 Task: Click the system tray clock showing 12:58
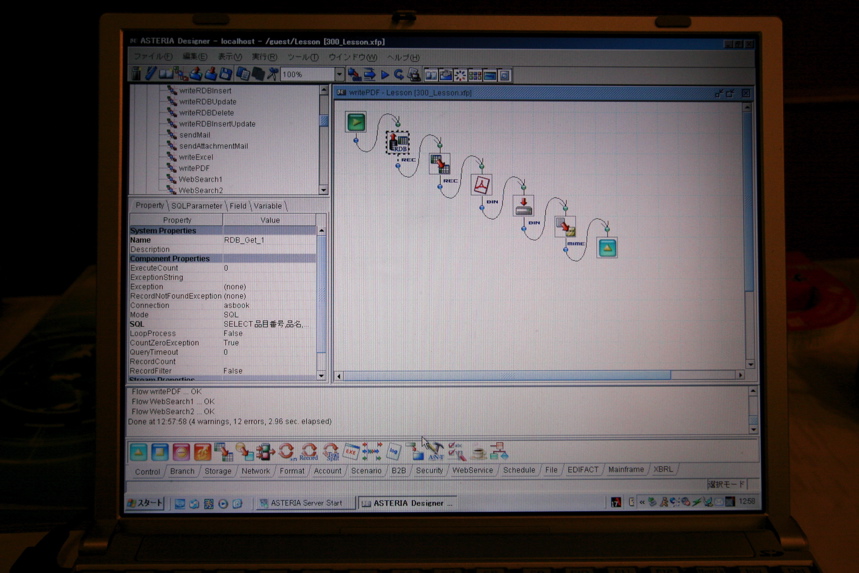[x=746, y=501]
